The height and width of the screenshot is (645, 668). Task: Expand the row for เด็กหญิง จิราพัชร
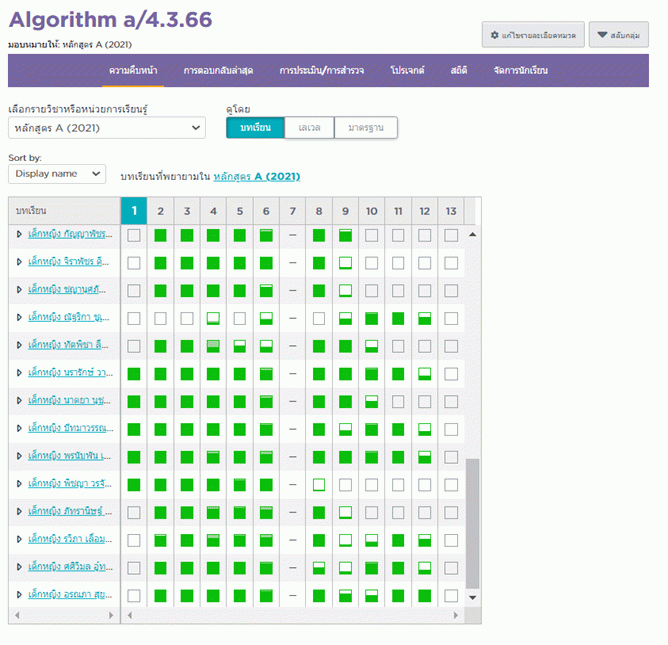click(x=19, y=262)
